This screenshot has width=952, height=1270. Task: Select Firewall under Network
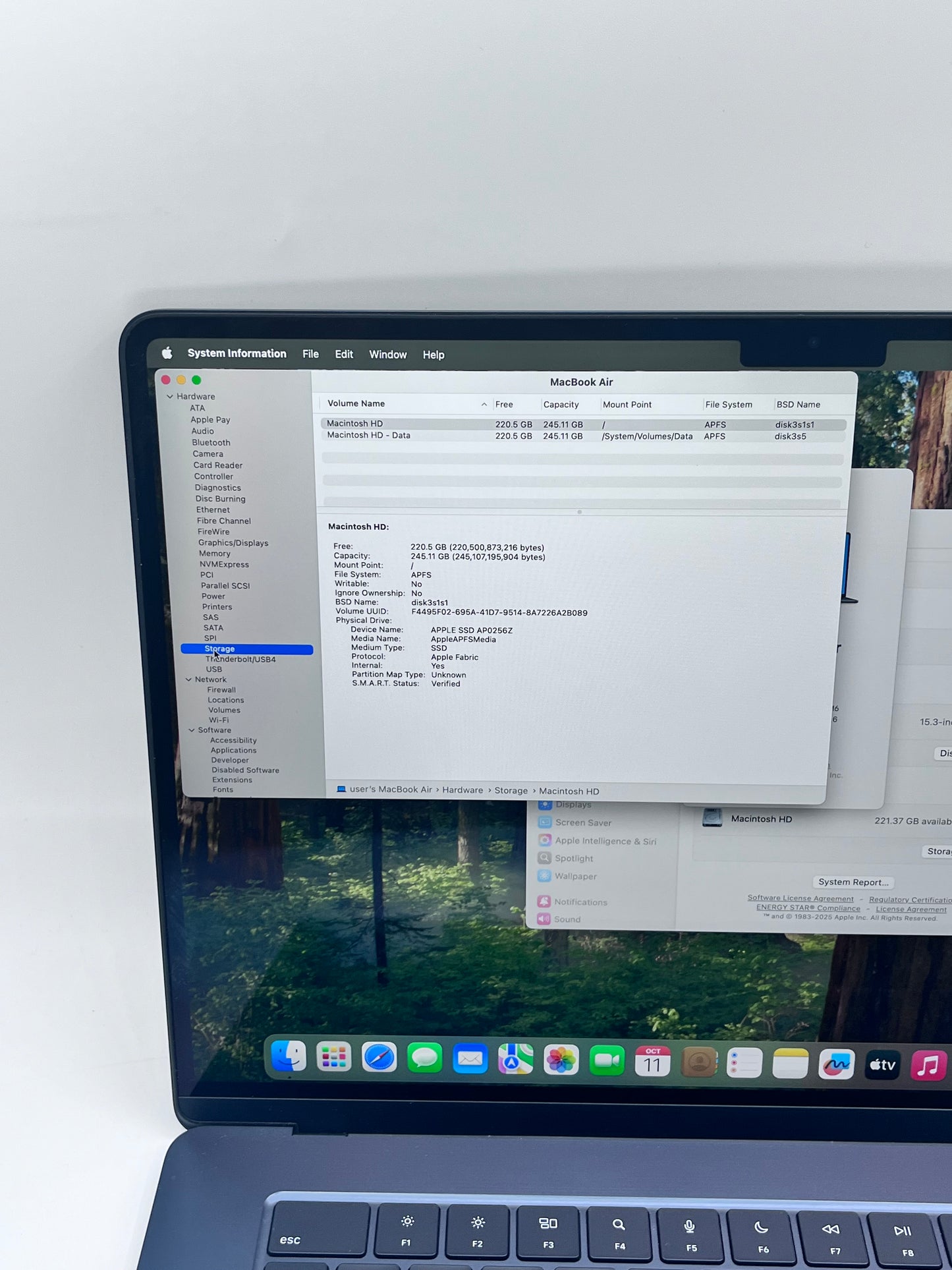(221, 690)
